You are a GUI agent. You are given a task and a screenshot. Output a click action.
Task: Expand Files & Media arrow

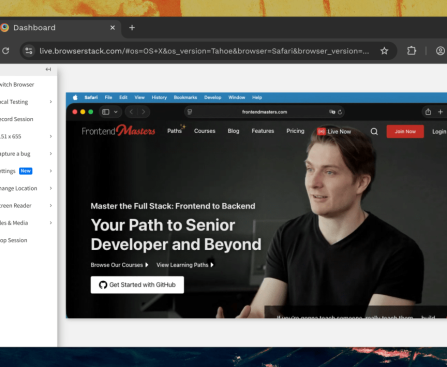[51, 223]
